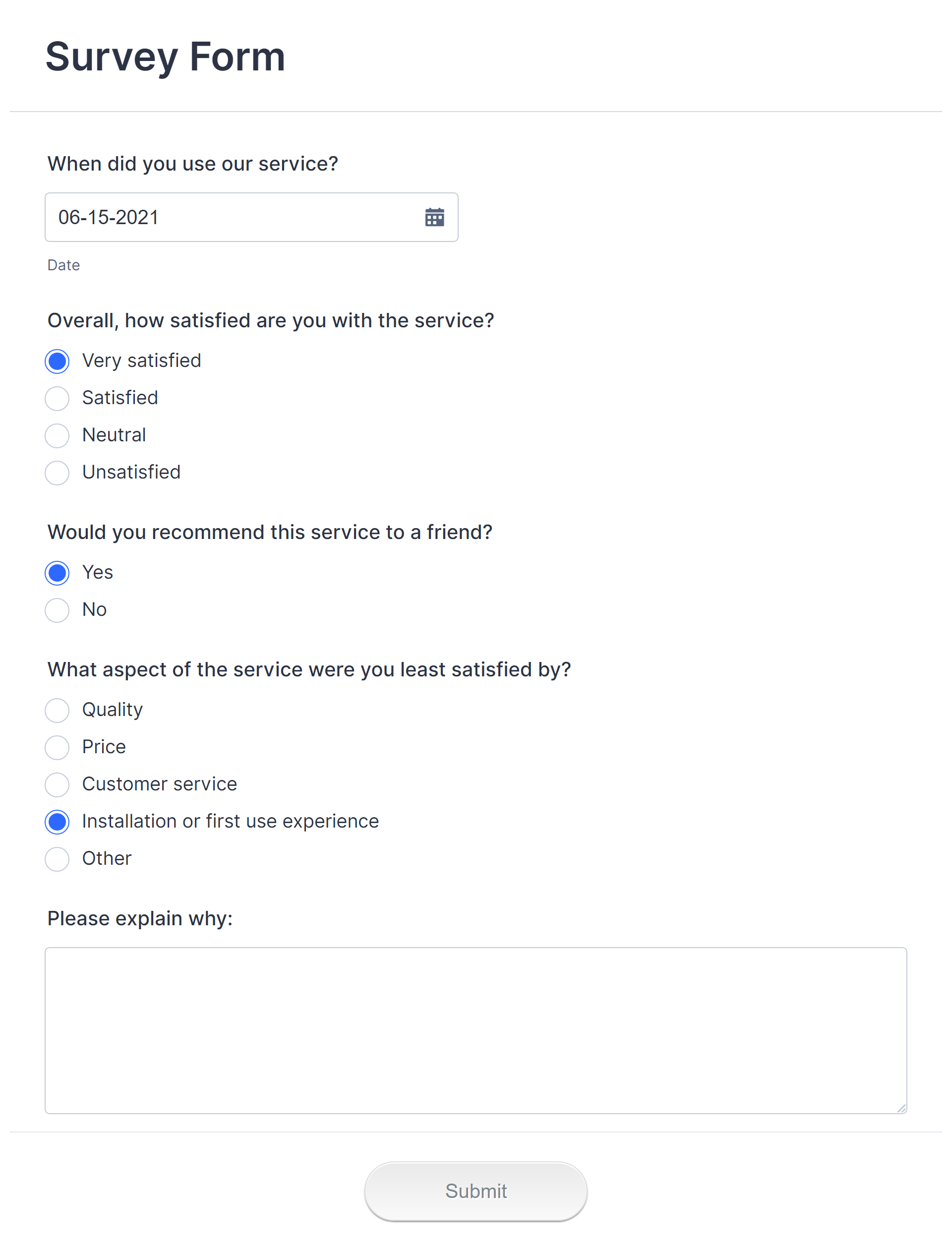Select the Customer service option
Viewport: 952px width, 1257px height.
(x=58, y=785)
